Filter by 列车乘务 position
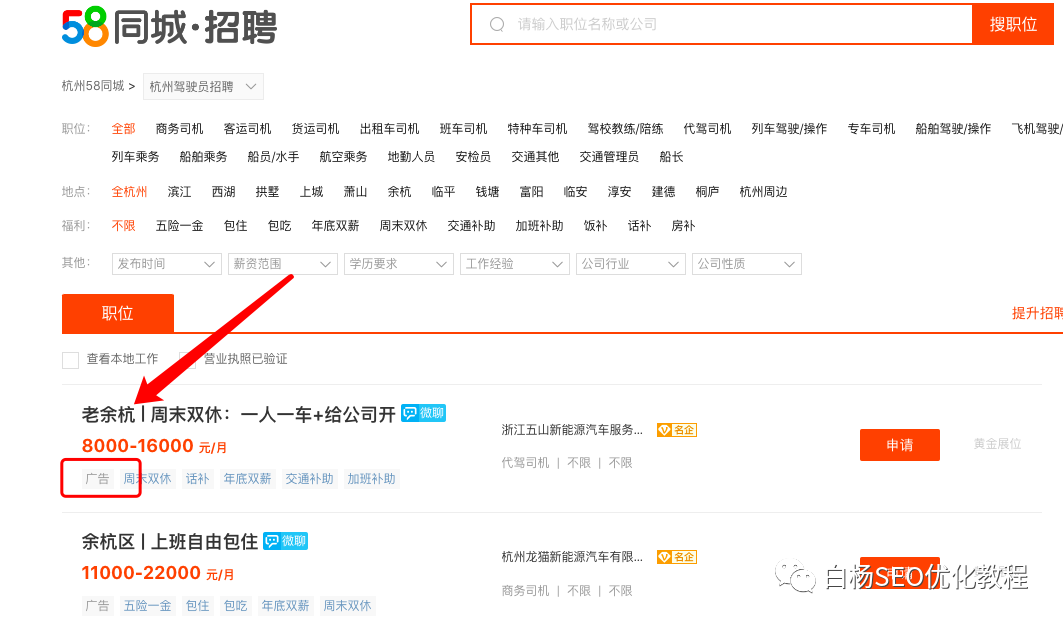 (136, 157)
